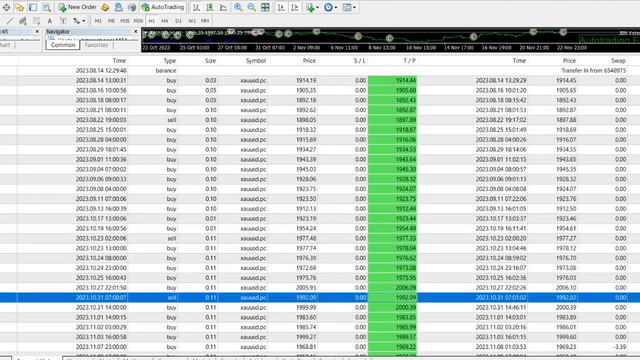
Task: Toggle the AutoTrading button
Action: pos(162,7)
